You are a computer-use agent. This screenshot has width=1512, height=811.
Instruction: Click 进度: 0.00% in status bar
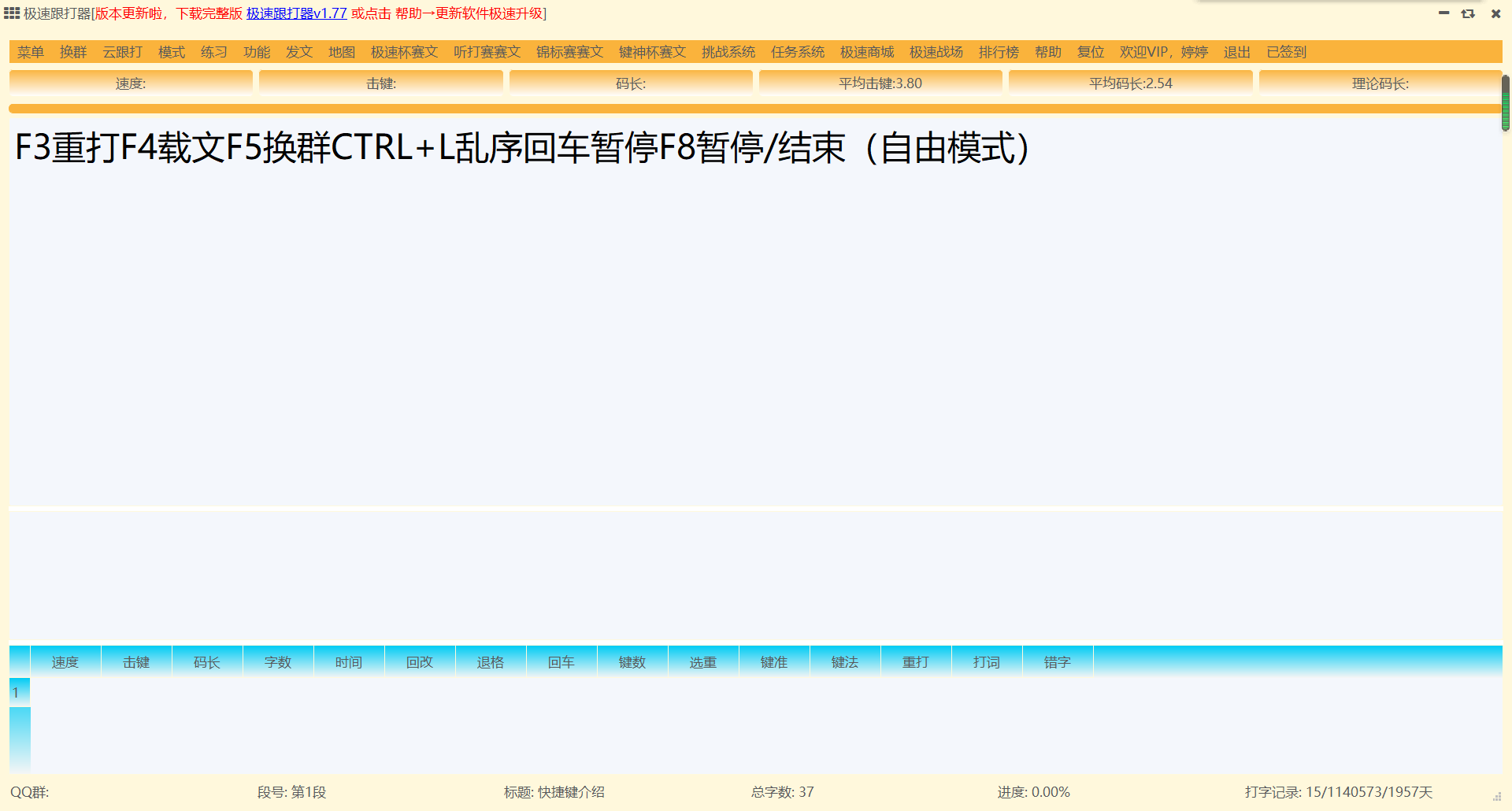coord(1033,792)
